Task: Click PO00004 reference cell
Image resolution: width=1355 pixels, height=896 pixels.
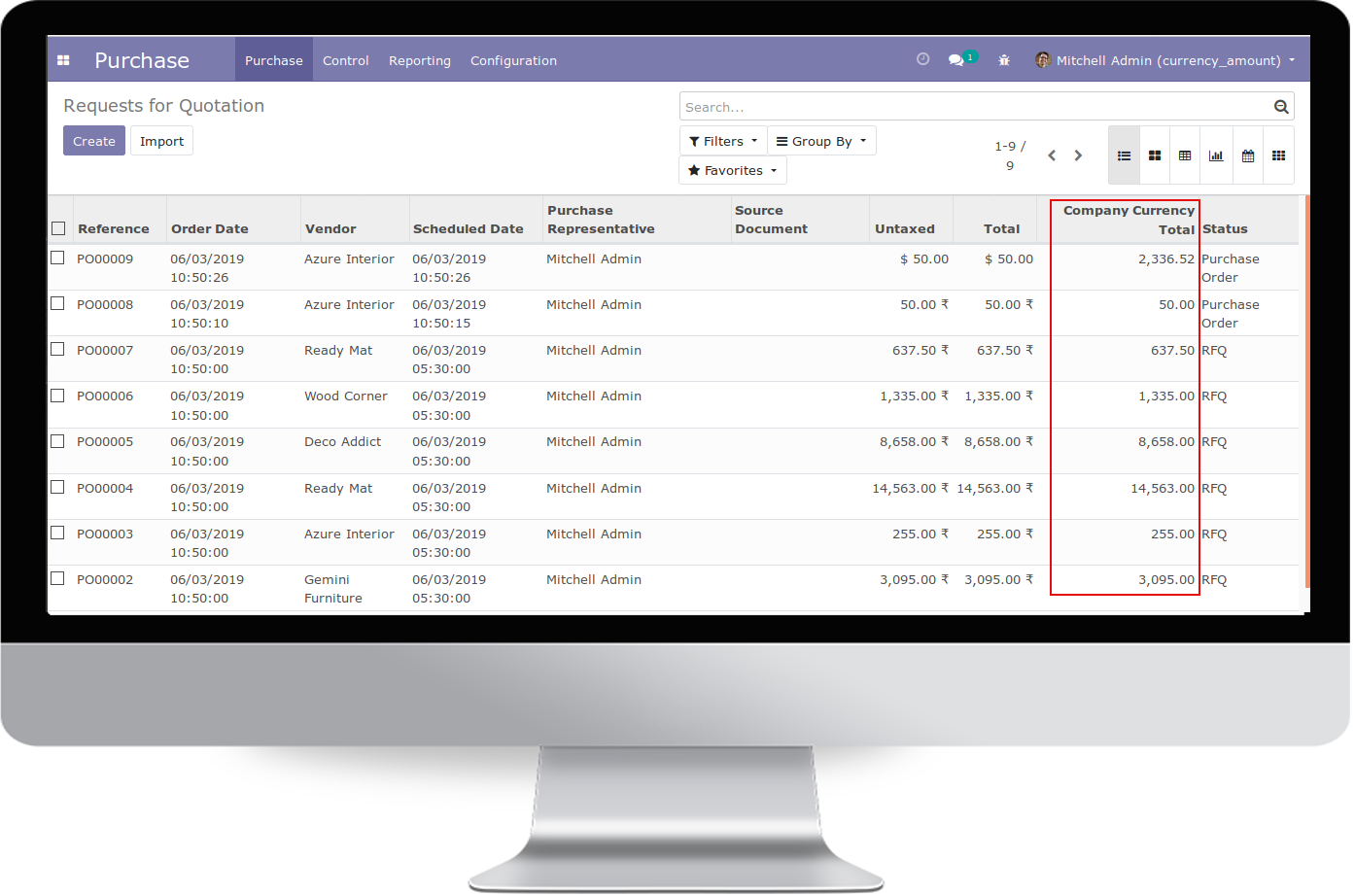Action: (105, 488)
